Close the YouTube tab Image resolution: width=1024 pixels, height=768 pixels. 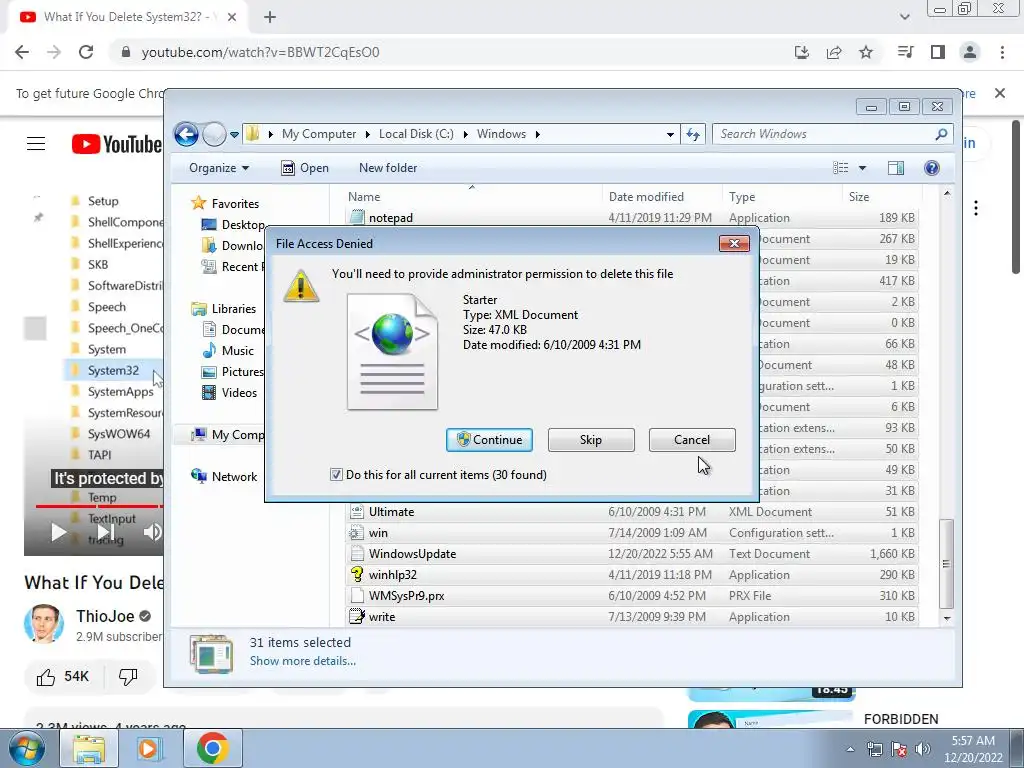tap(232, 17)
